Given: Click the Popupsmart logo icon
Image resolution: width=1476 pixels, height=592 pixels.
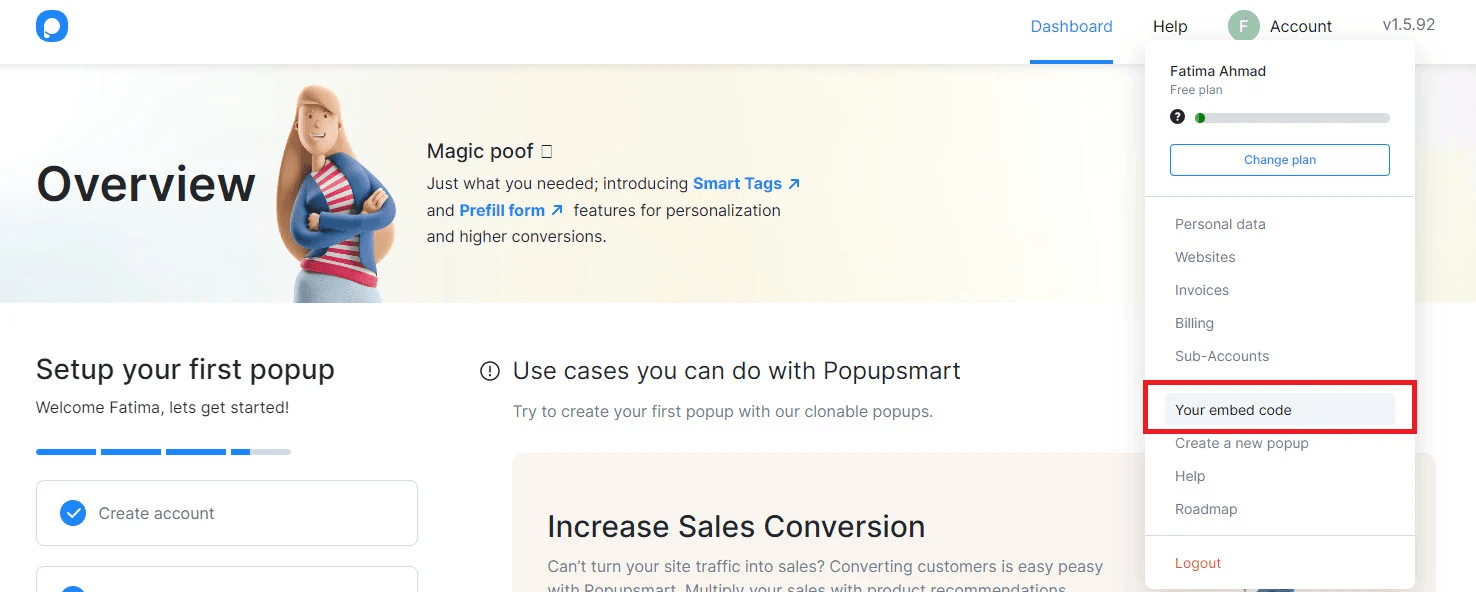Looking at the screenshot, I should point(51,27).
